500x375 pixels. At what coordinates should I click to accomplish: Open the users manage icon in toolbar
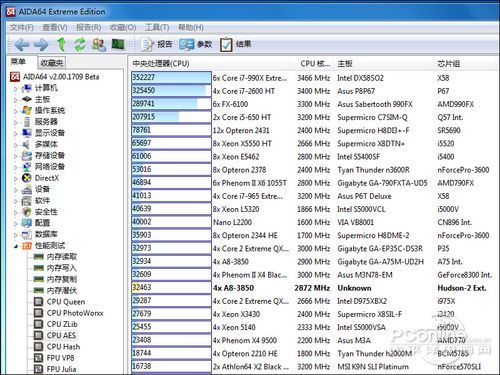(99, 44)
